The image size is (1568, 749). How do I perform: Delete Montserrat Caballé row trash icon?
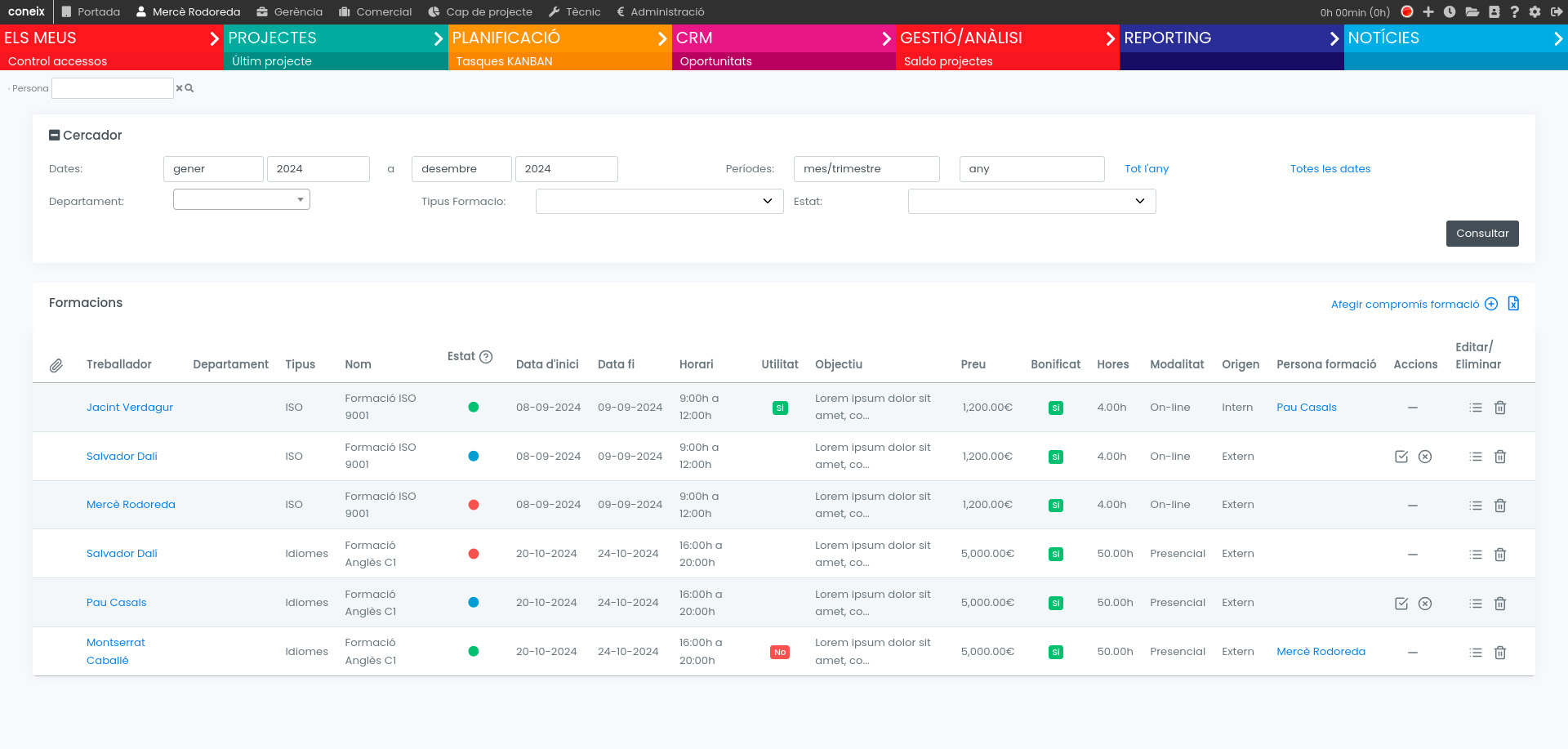coord(1500,653)
